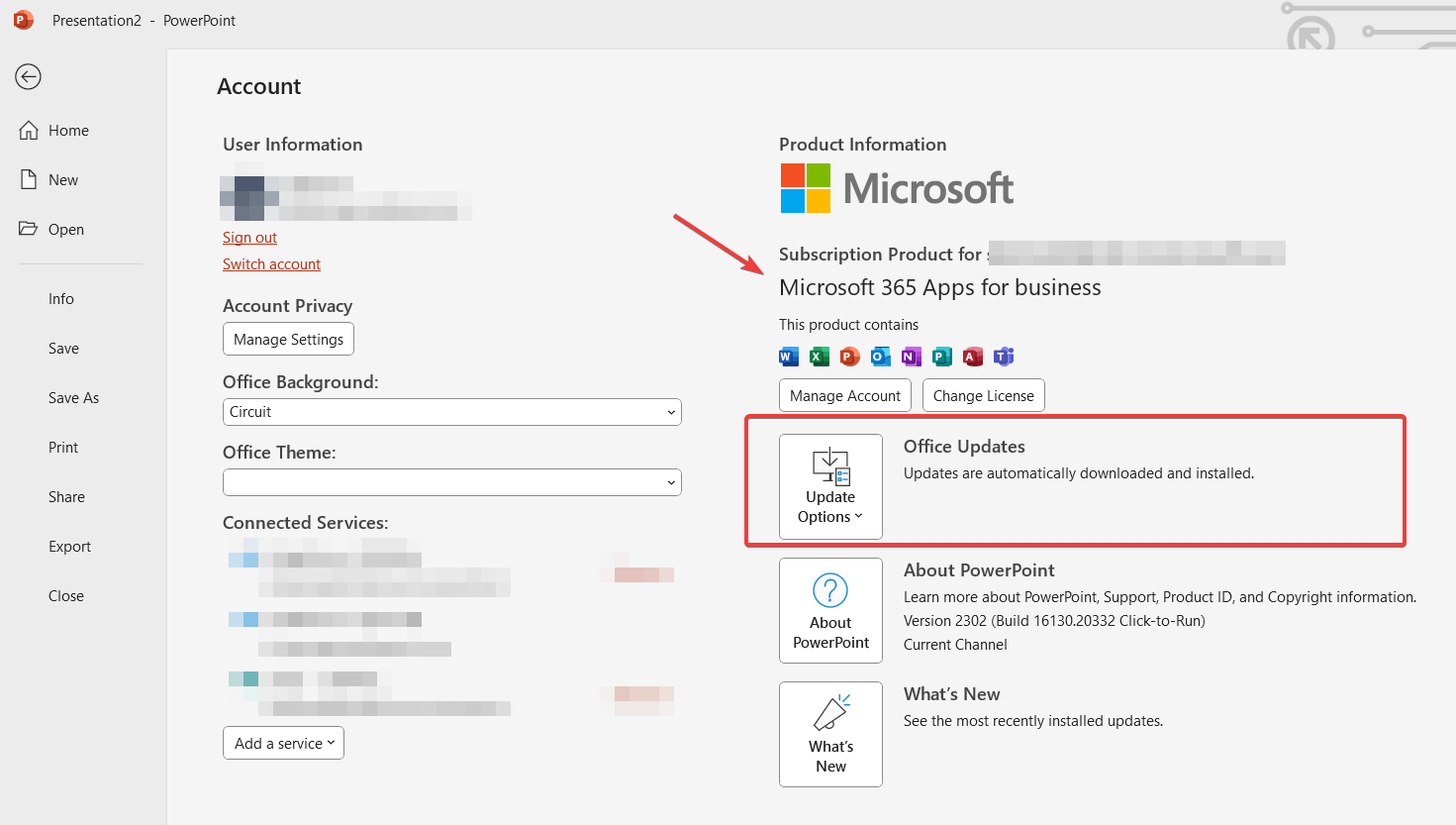Click the Word icon under product contains
Image resolution: width=1456 pixels, height=825 pixels.
tap(788, 357)
